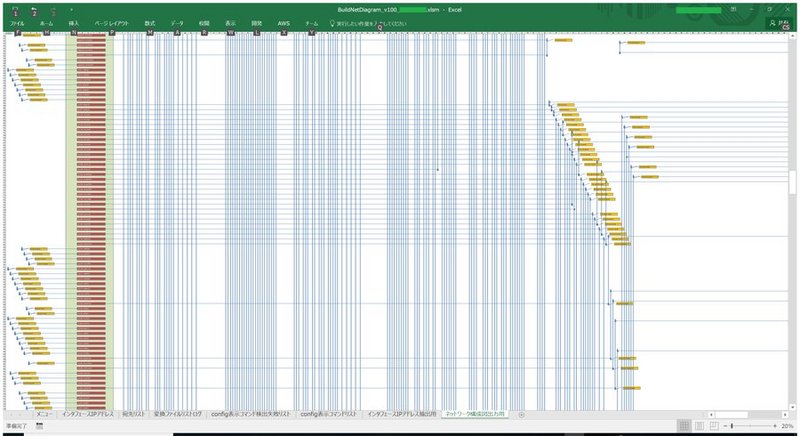
Task: Switch to Normal view
Action: point(684,426)
